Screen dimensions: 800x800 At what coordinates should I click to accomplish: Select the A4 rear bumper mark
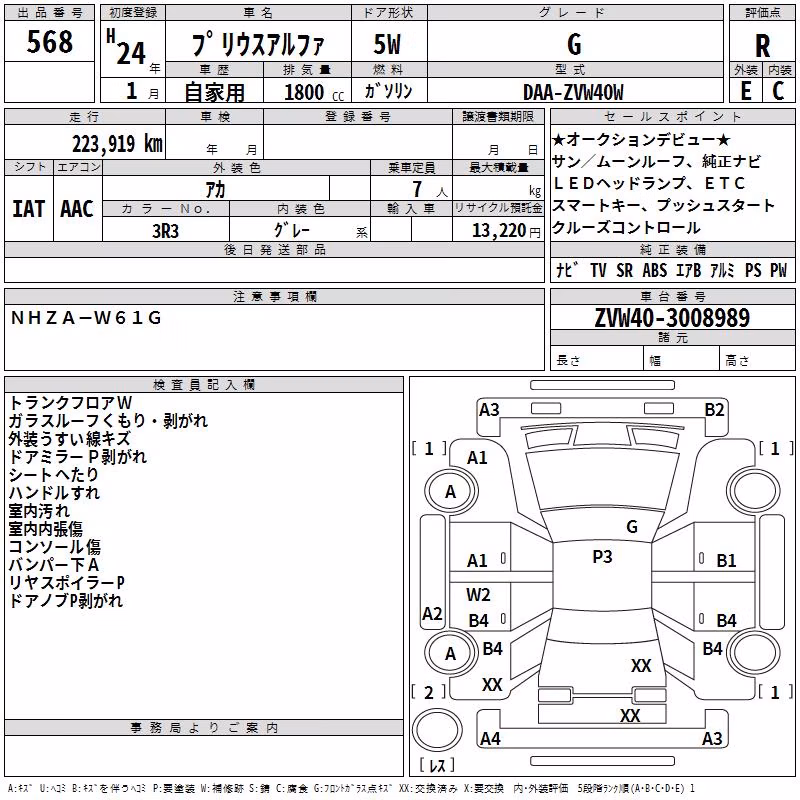click(490, 738)
